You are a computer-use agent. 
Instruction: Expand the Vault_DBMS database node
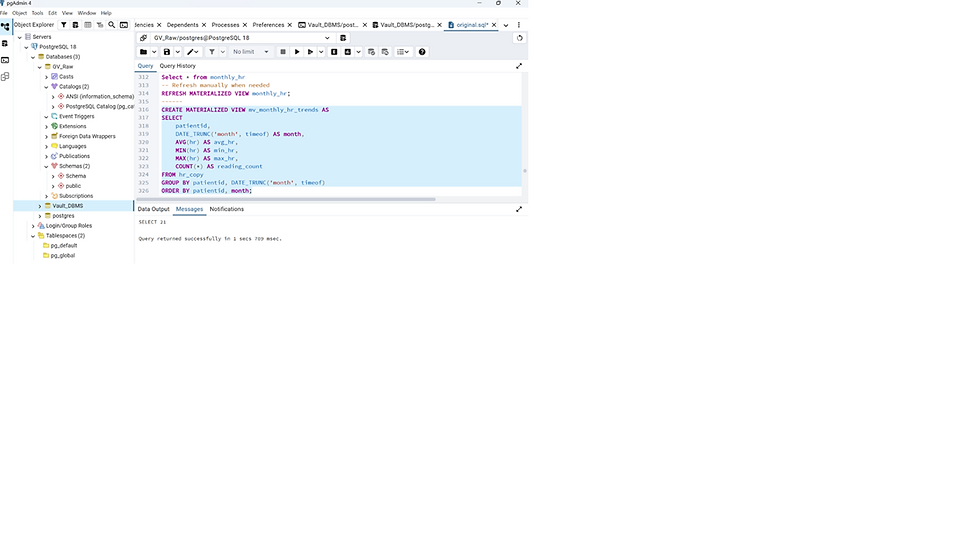click(x=40, y=206)
